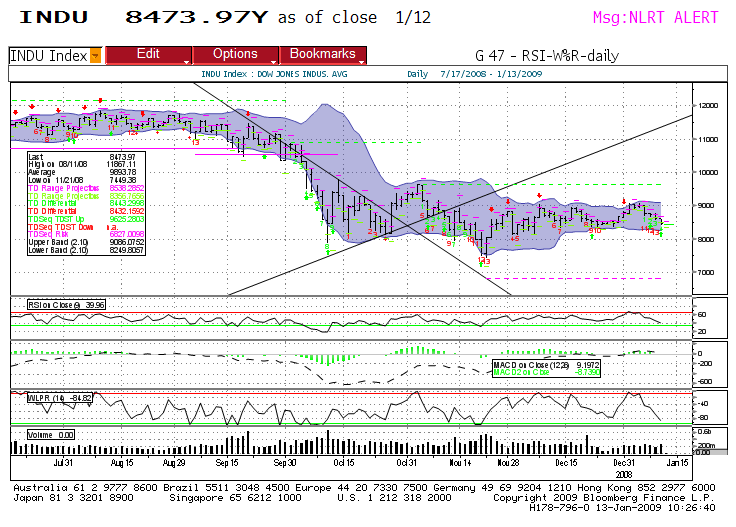Click the Nov 28 date axis label
Screen dimensions: 736x527
(x=508, y=463)
